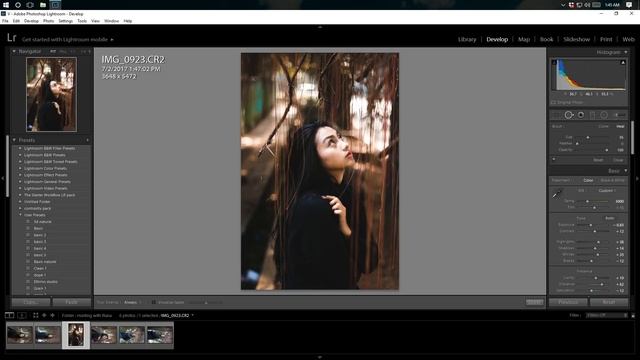The width and height of the screenshot is (640, 360).
Task: Click Done in the toolbar
Action: [x=535, y=302]
